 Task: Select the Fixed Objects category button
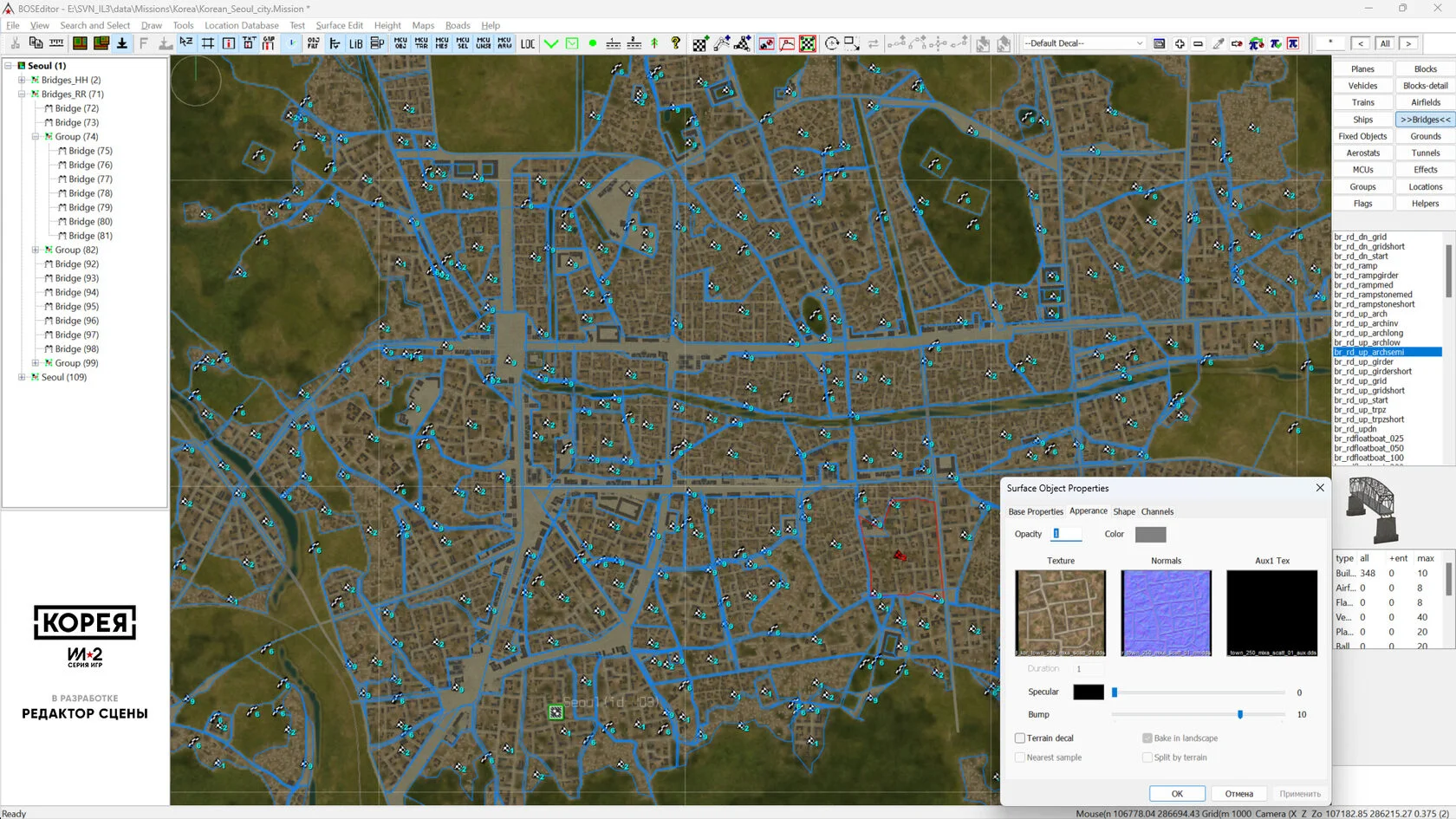tap(1362, 136)
